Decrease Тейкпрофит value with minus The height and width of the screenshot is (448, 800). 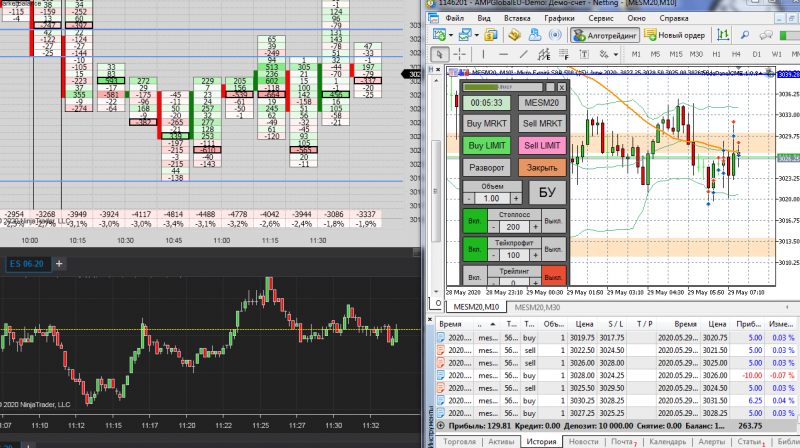coord(493,255)
